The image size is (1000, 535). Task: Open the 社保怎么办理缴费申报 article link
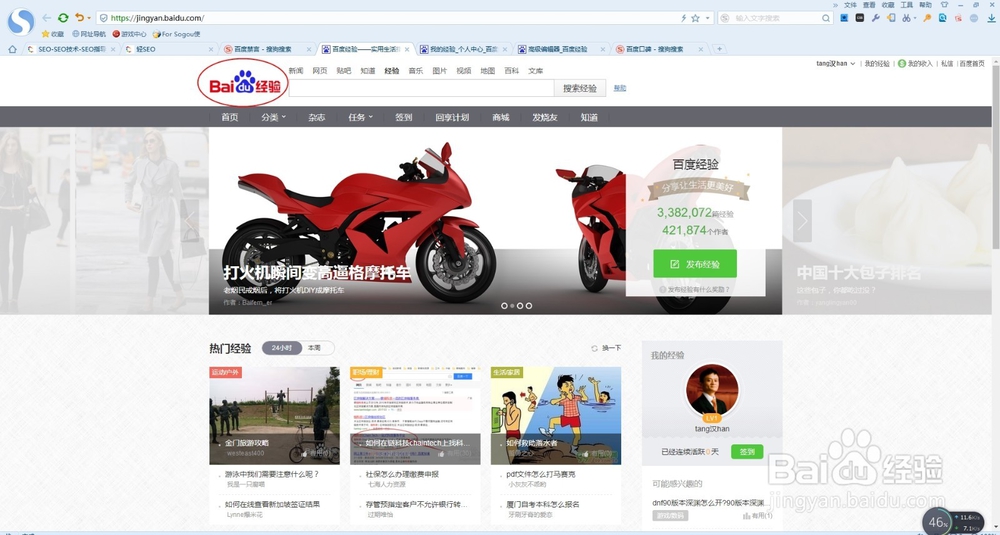[402, 474]
